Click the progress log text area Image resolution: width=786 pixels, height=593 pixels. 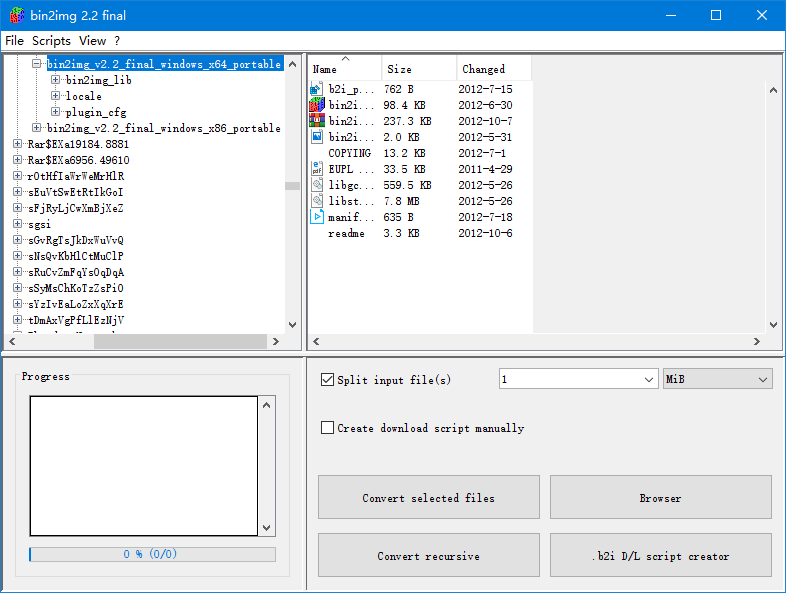pyautogui.click(x=144, y=466)
